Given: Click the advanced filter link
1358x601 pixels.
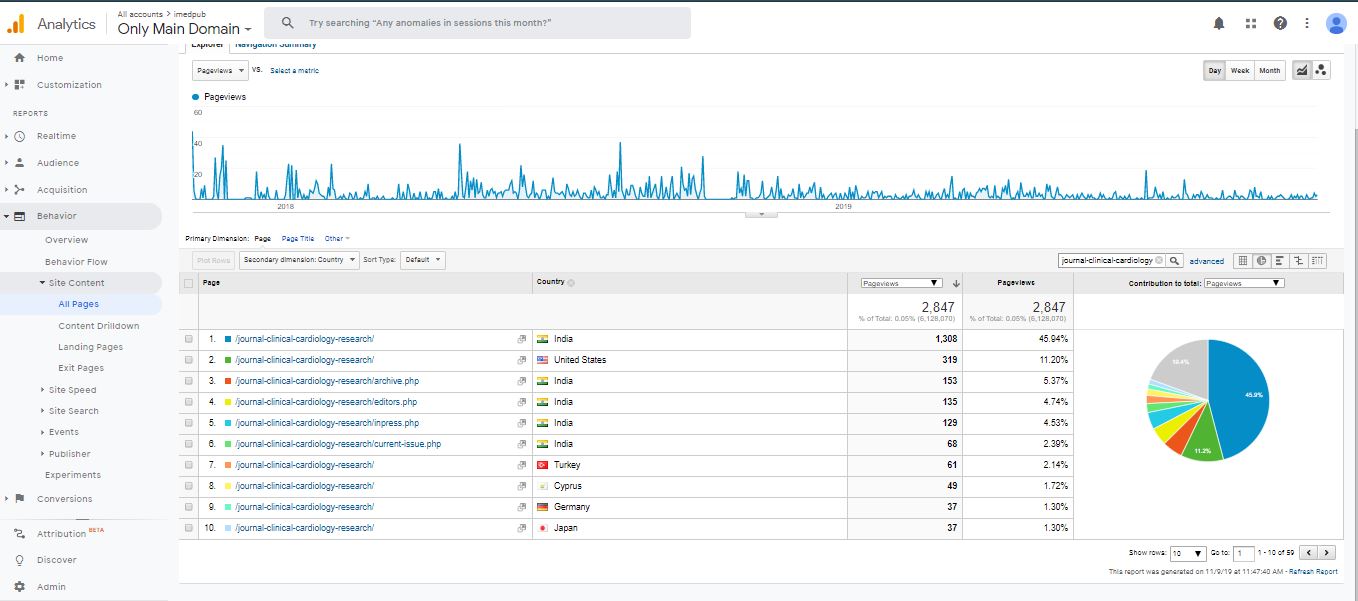Looking at the screenshot, I should [1206, 261].
